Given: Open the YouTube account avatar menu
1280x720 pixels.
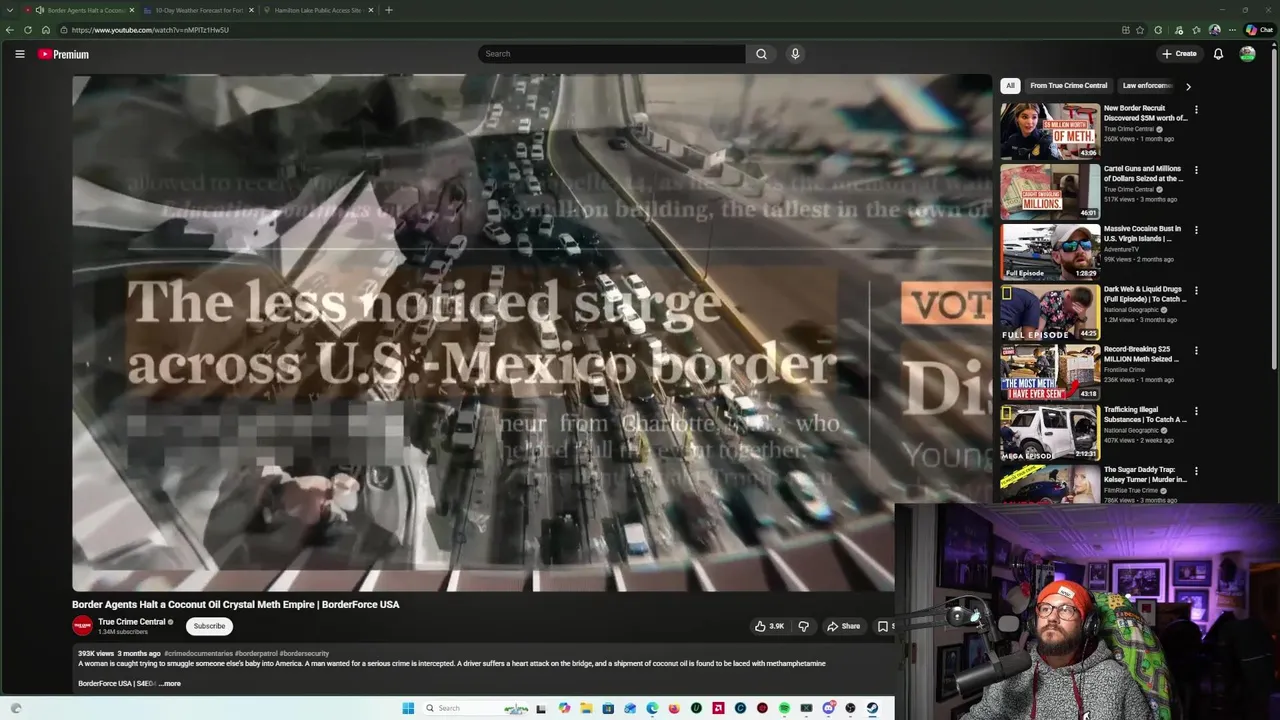Looking at the screenshot, I should pos(1247,54).
